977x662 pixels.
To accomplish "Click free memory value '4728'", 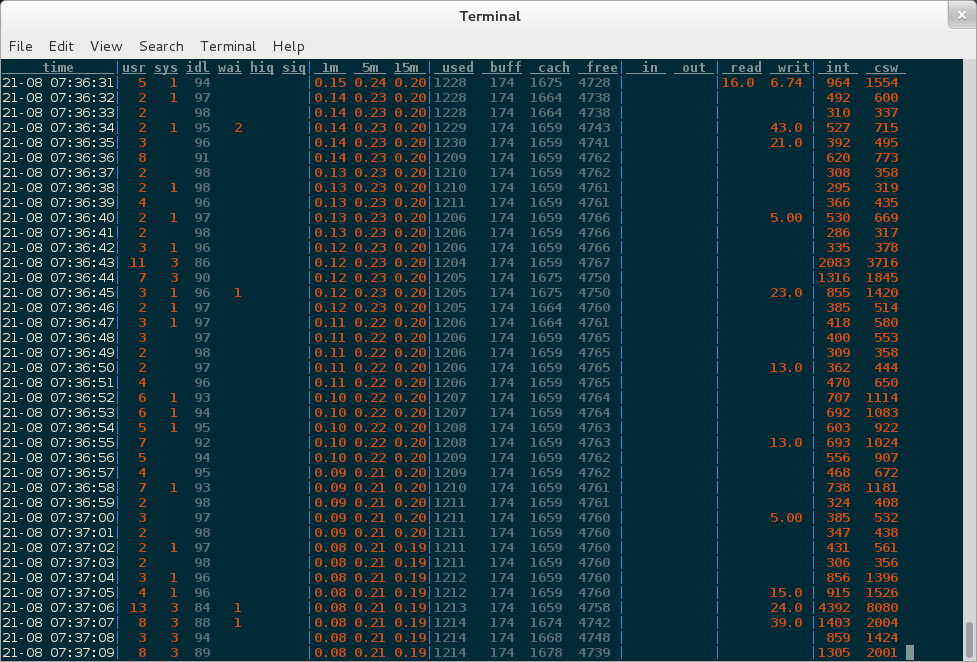I will [x=594, y=83].
